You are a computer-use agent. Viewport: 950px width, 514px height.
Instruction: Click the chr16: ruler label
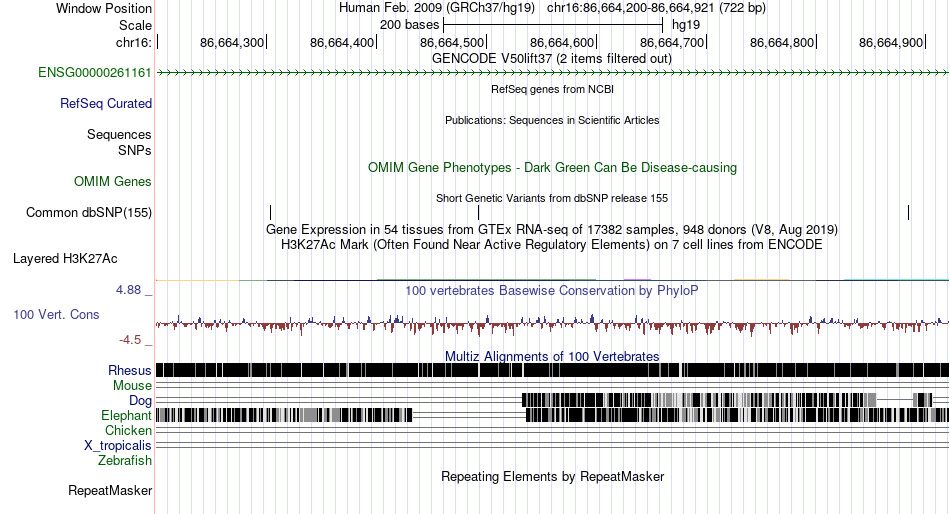click(x=133, y=42)
